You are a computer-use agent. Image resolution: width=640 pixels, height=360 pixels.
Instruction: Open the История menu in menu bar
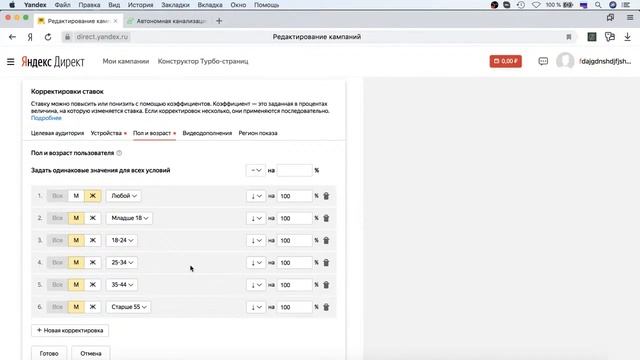point(140,5)
